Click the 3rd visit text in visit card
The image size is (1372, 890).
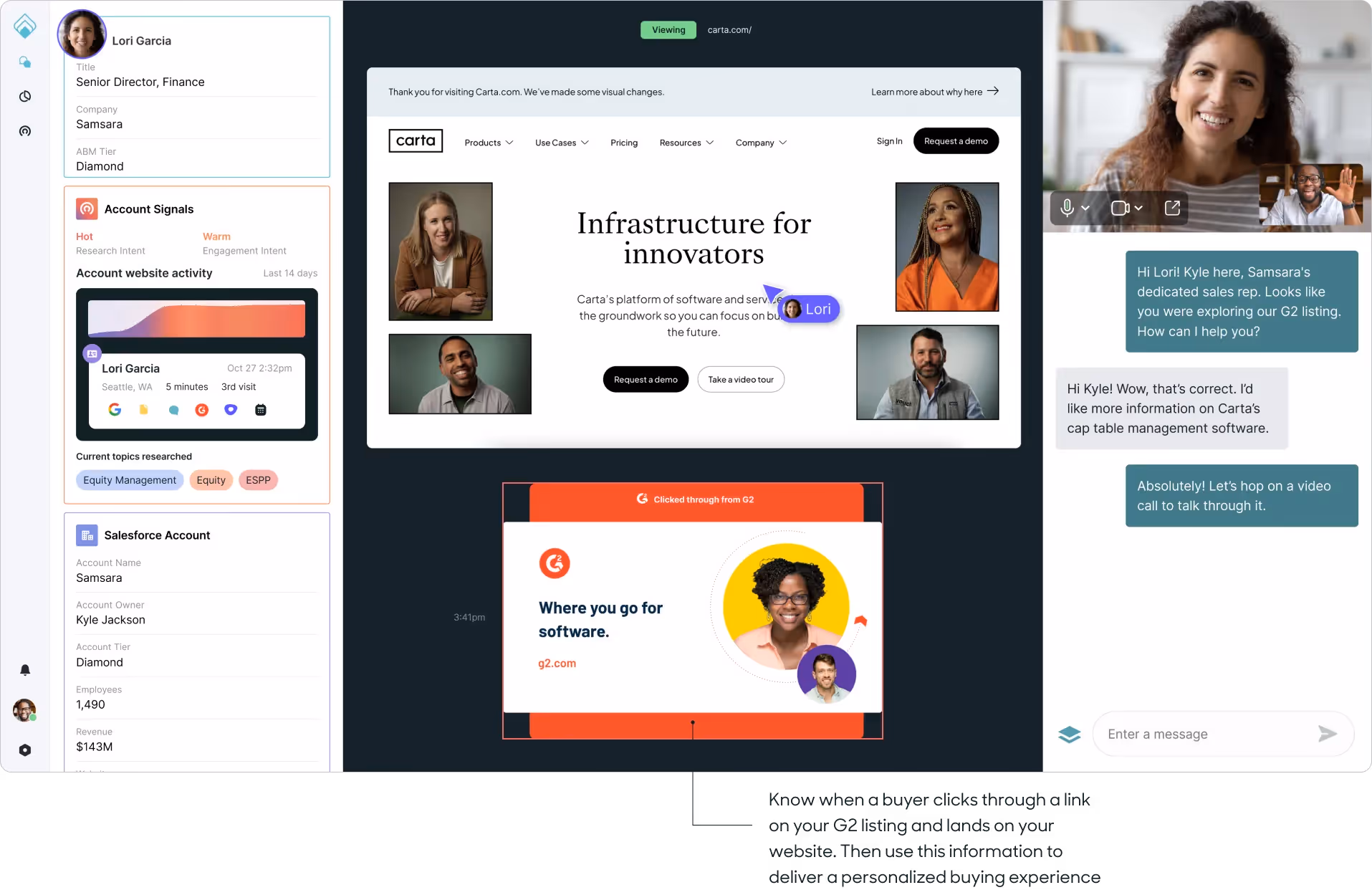point(239,386)
